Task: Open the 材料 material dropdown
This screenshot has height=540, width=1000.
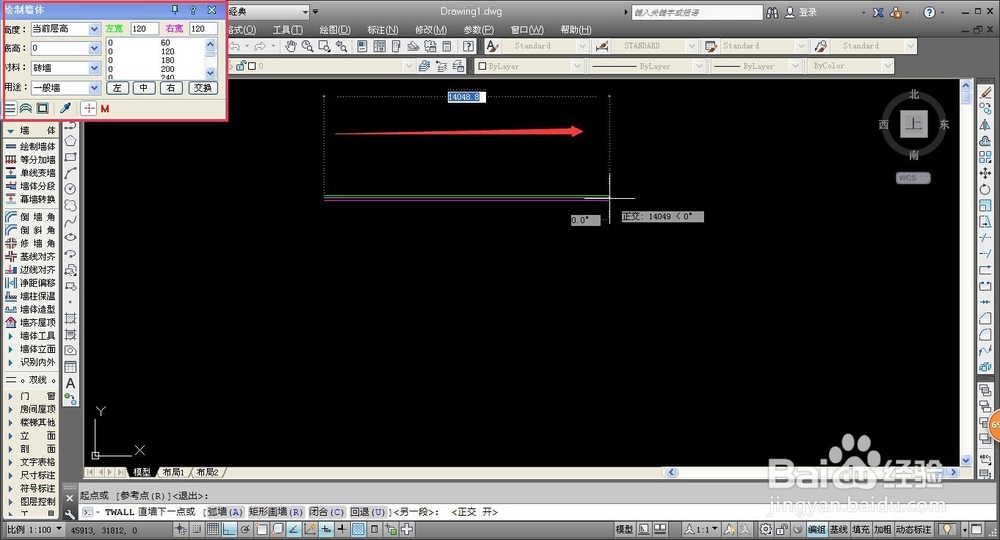Action: [94, 68]
